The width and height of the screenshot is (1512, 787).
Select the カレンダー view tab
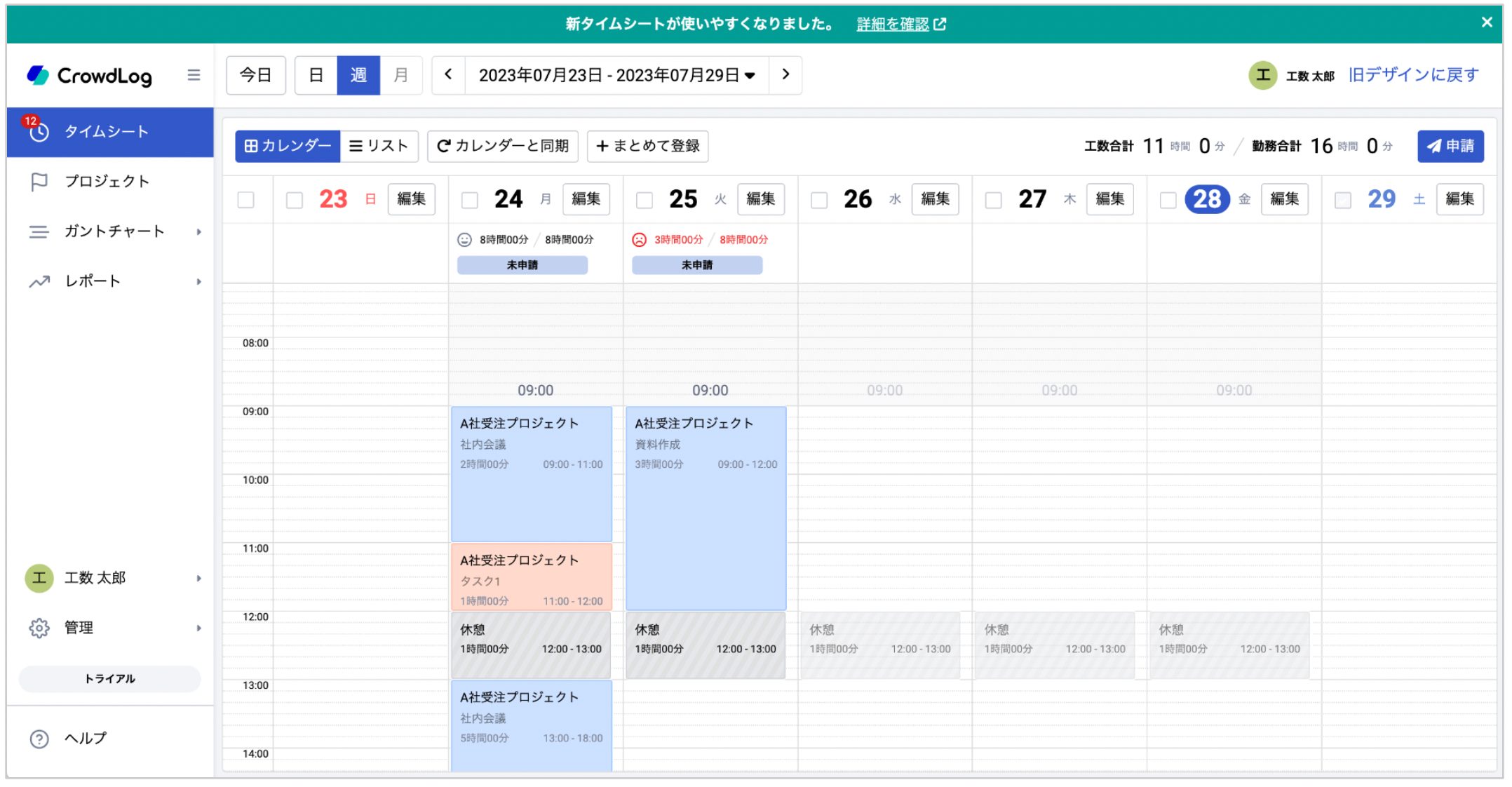tap(288, 146)
